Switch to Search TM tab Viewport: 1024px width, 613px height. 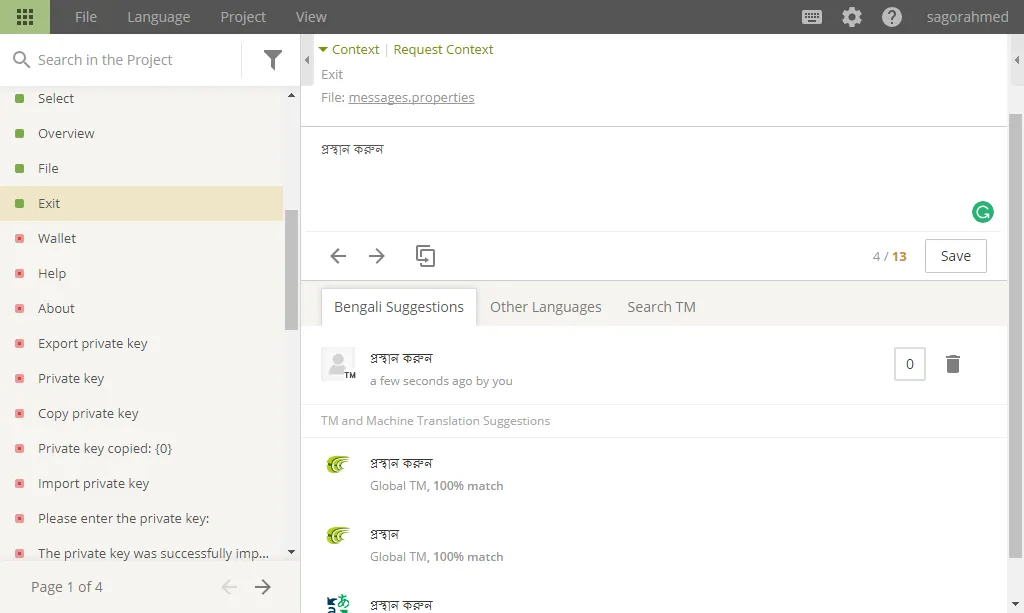point(662,307)
